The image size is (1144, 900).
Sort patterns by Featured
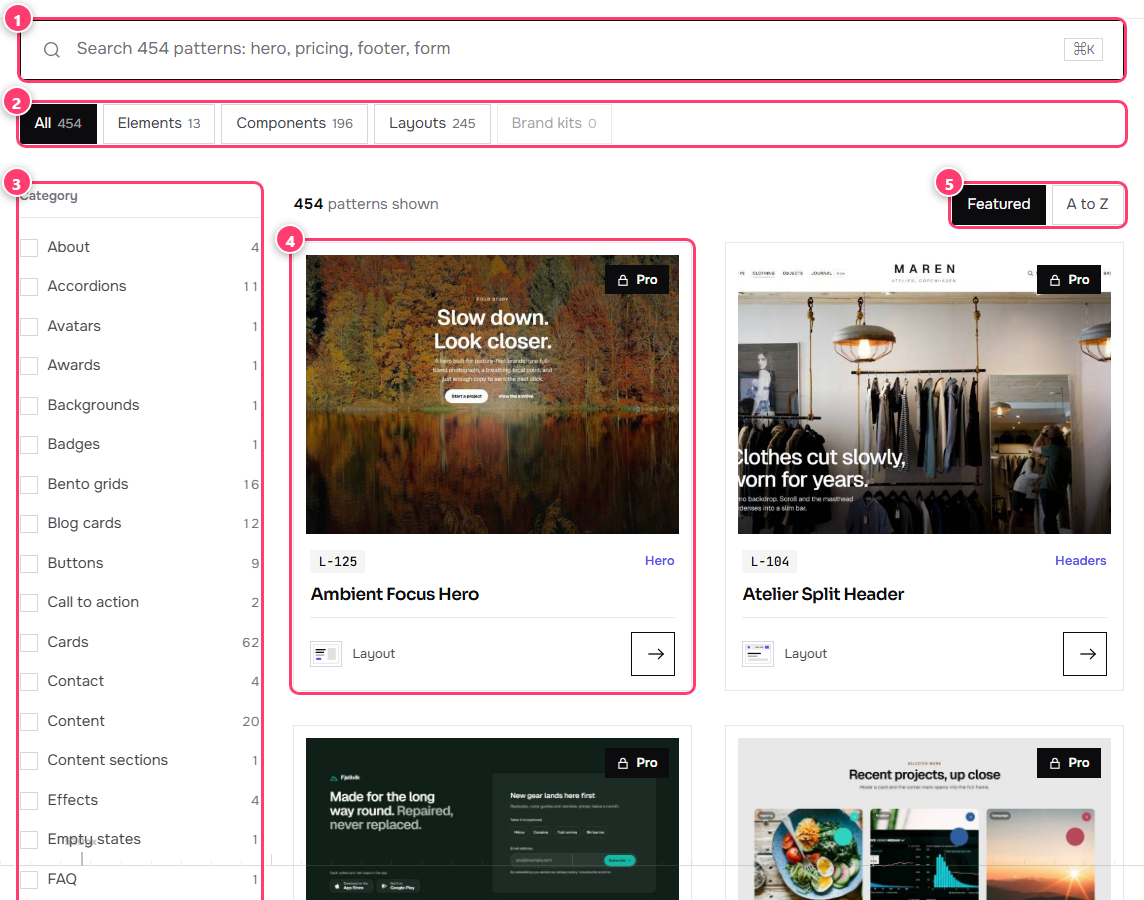tap(999, 205)
